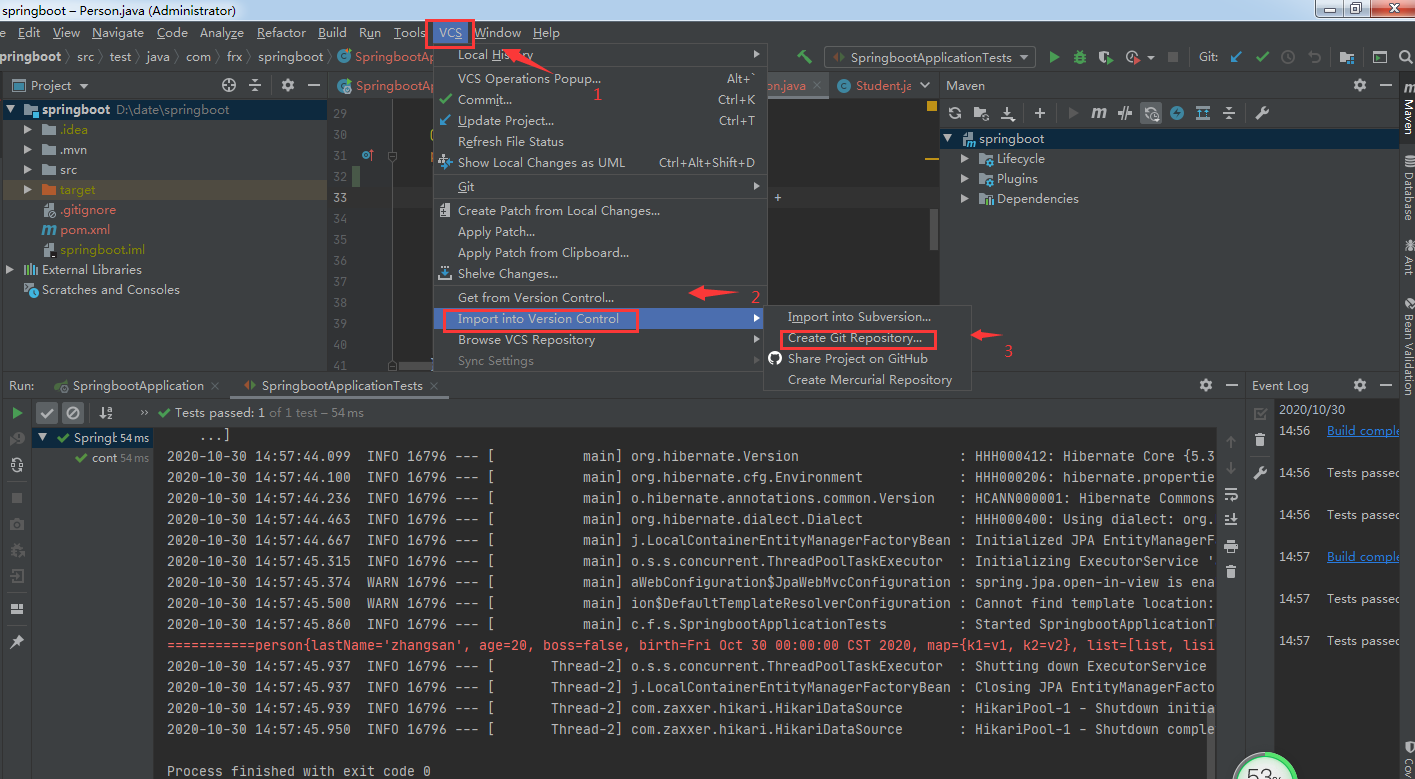Expand Maven Dependencies node
The width and height of the screenshot is (1415, 779).
965,199
